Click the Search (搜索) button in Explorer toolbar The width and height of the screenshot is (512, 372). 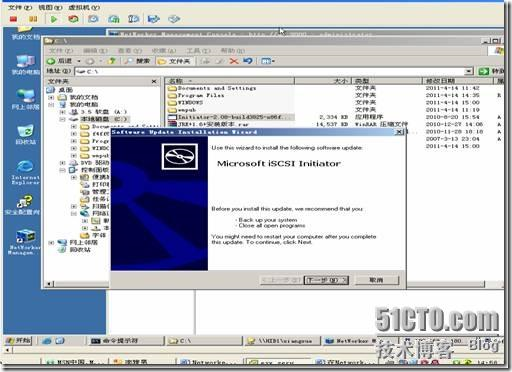click(x=138, y=61)
